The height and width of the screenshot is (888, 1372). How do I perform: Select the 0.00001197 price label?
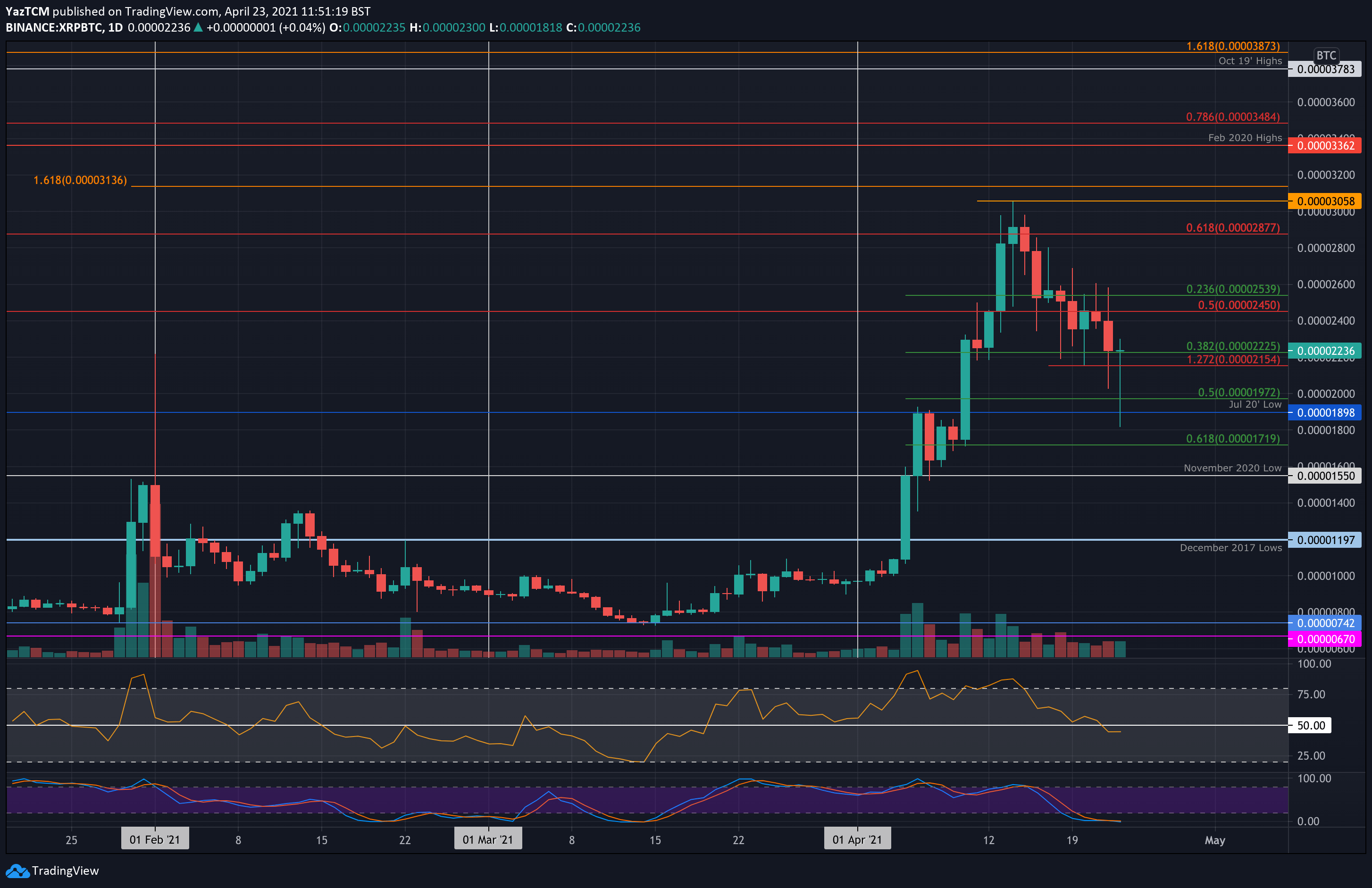pyautogui.click(x=1325, y=540)
